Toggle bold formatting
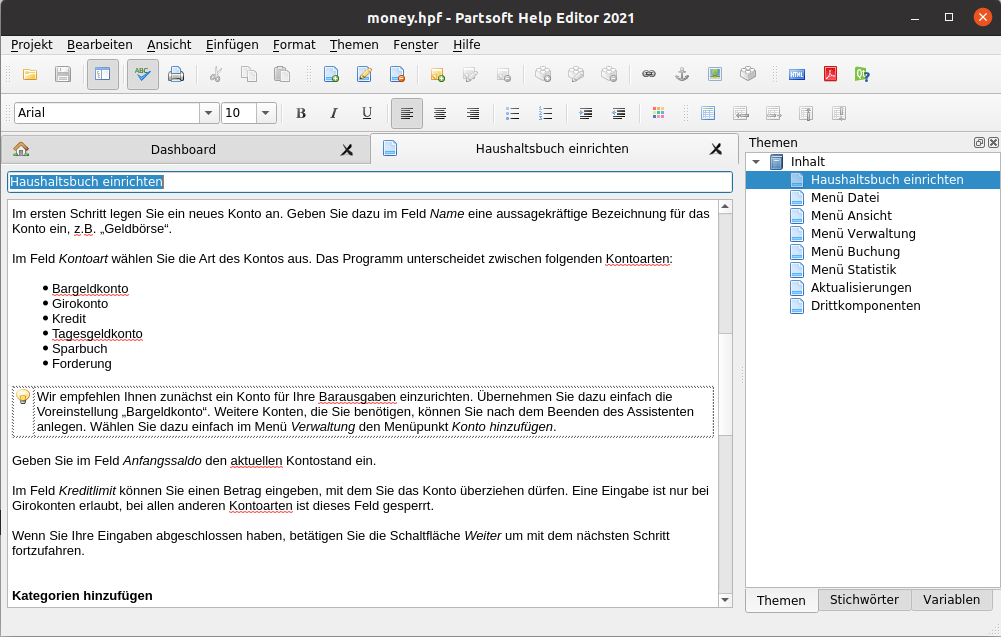Screen dimensions: 1001x637 click(x=301, y=113)
